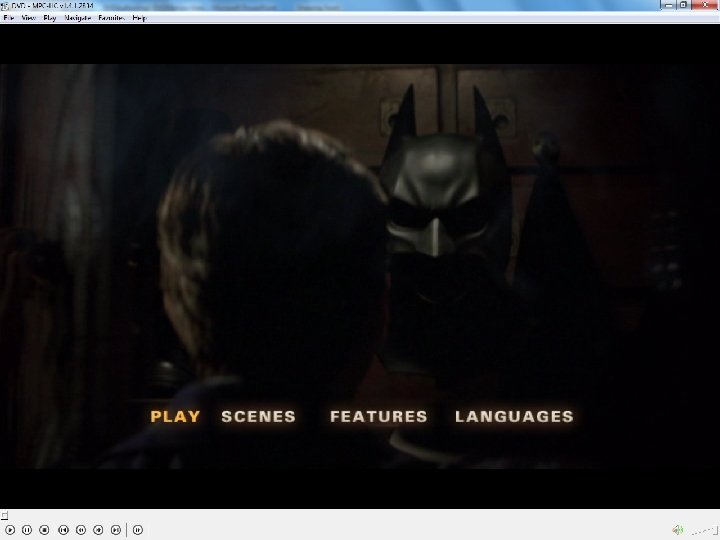The image size is (720, 540).
Task: Click the frame-step icon after the separator
Action: pos(138,530)
